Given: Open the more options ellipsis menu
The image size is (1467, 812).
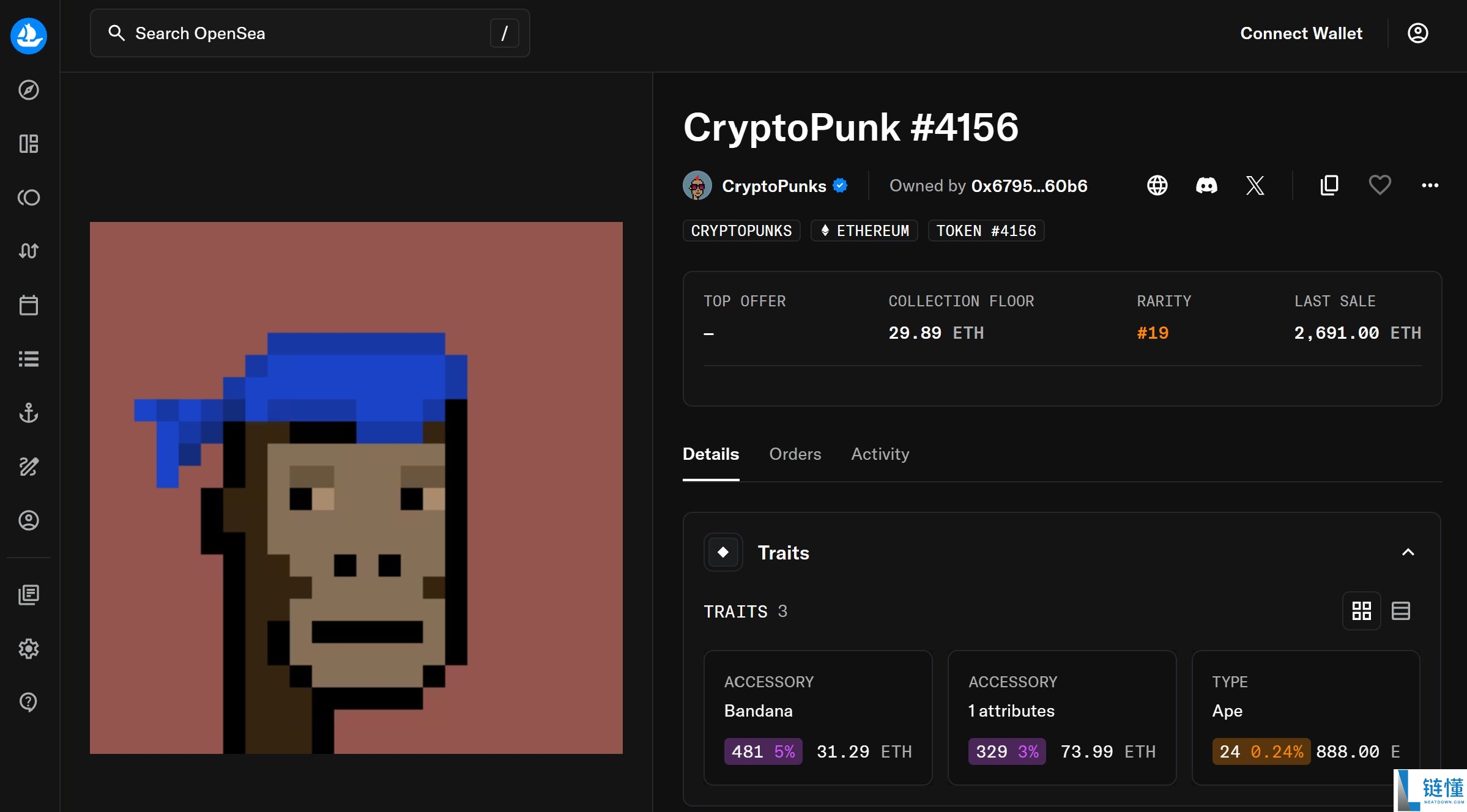Looking at the screenshot, I should pyautogui.click(x=1430, y=185).
